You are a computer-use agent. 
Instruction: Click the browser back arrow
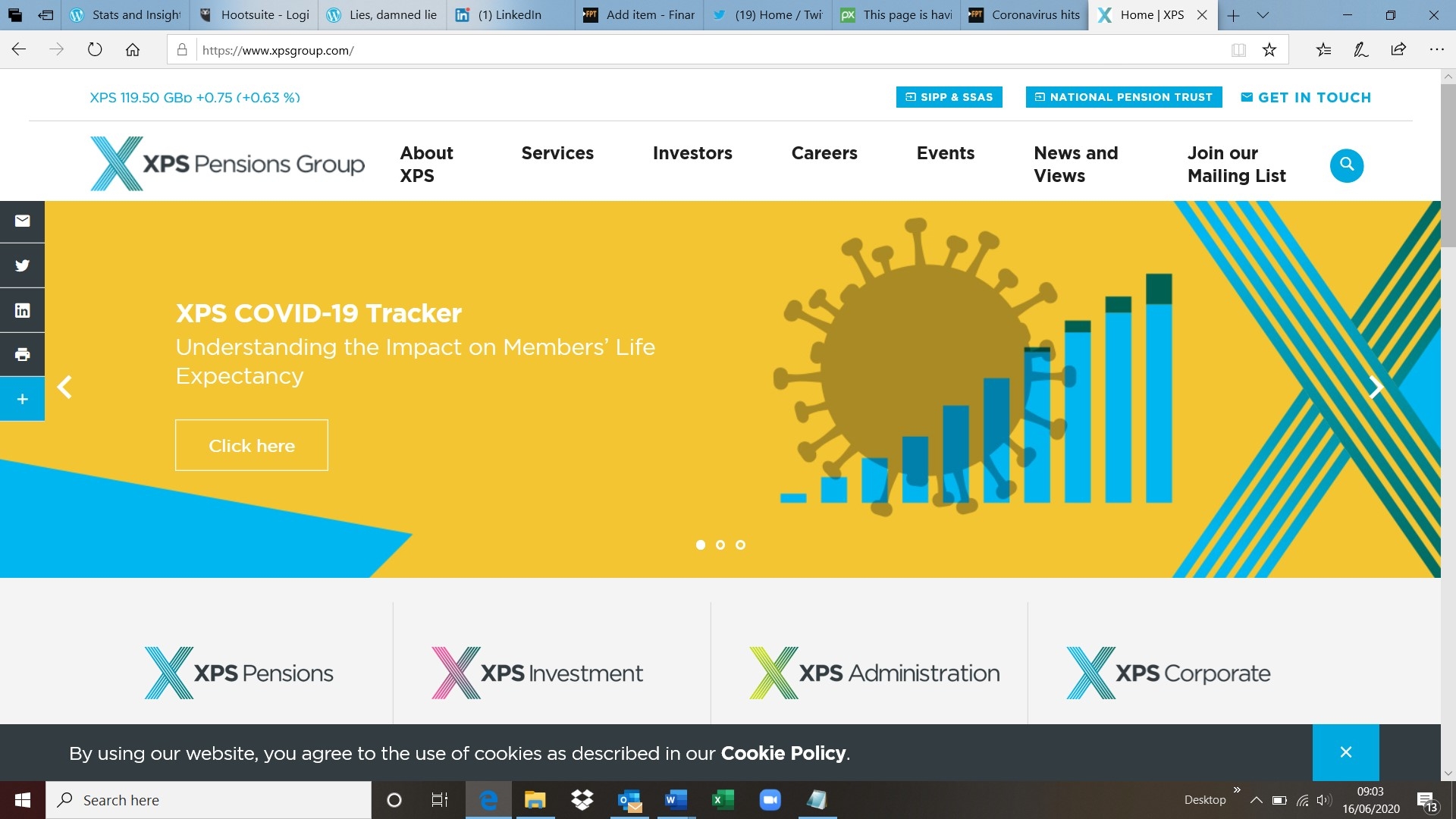(x=19, y=50)
